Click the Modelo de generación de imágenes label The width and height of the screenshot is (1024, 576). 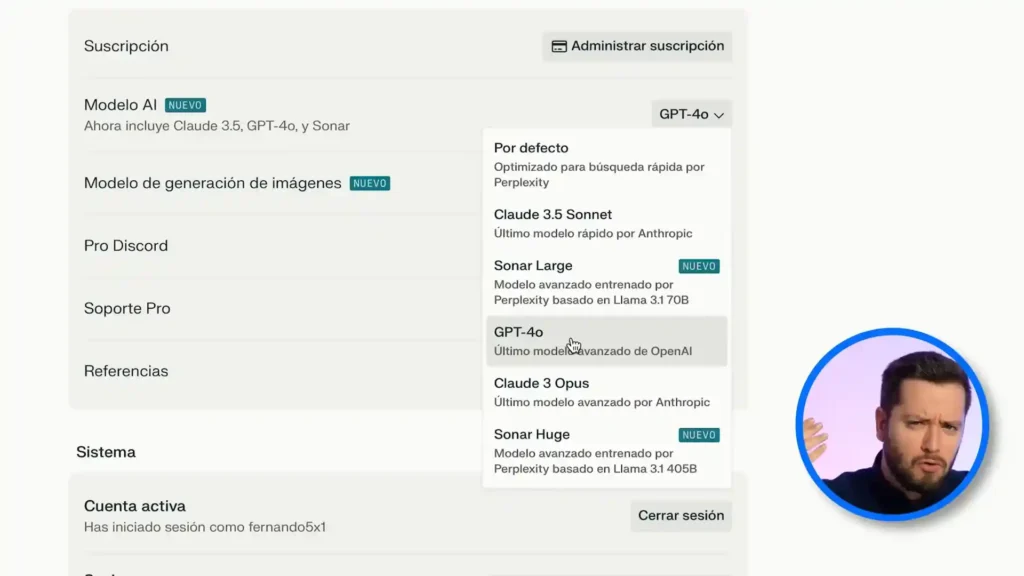[212, 183]
